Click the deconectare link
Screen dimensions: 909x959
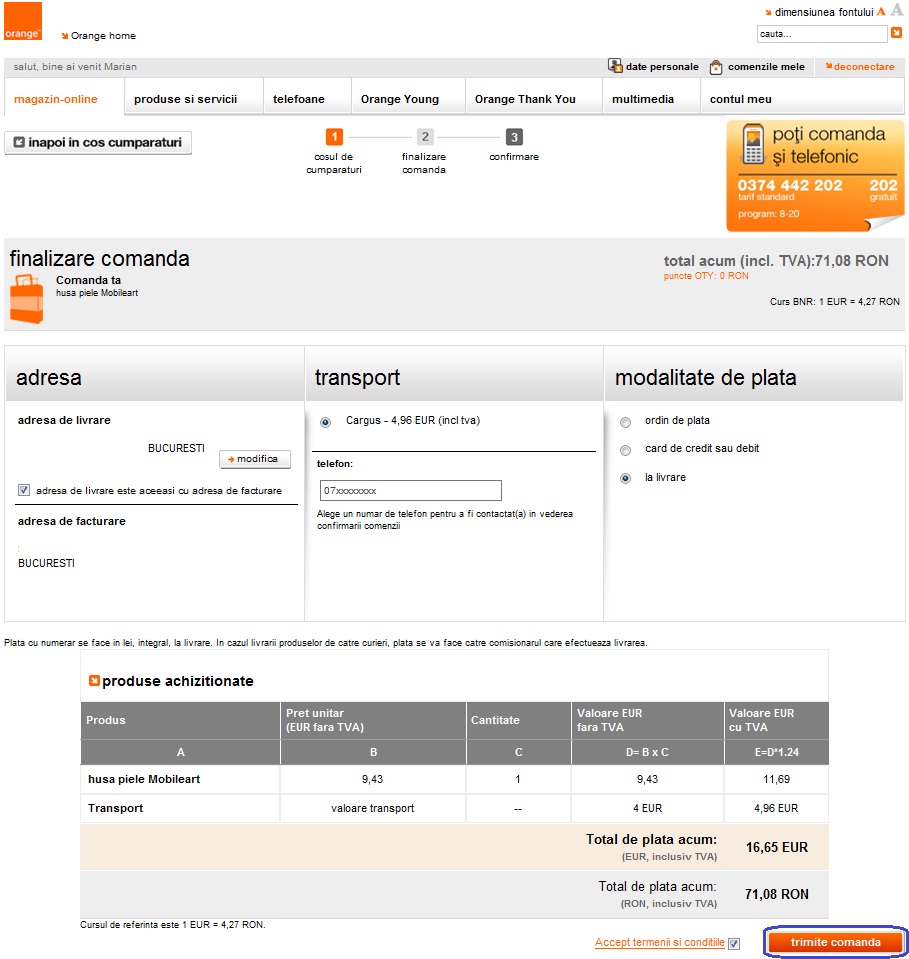[x=860, y=67]
